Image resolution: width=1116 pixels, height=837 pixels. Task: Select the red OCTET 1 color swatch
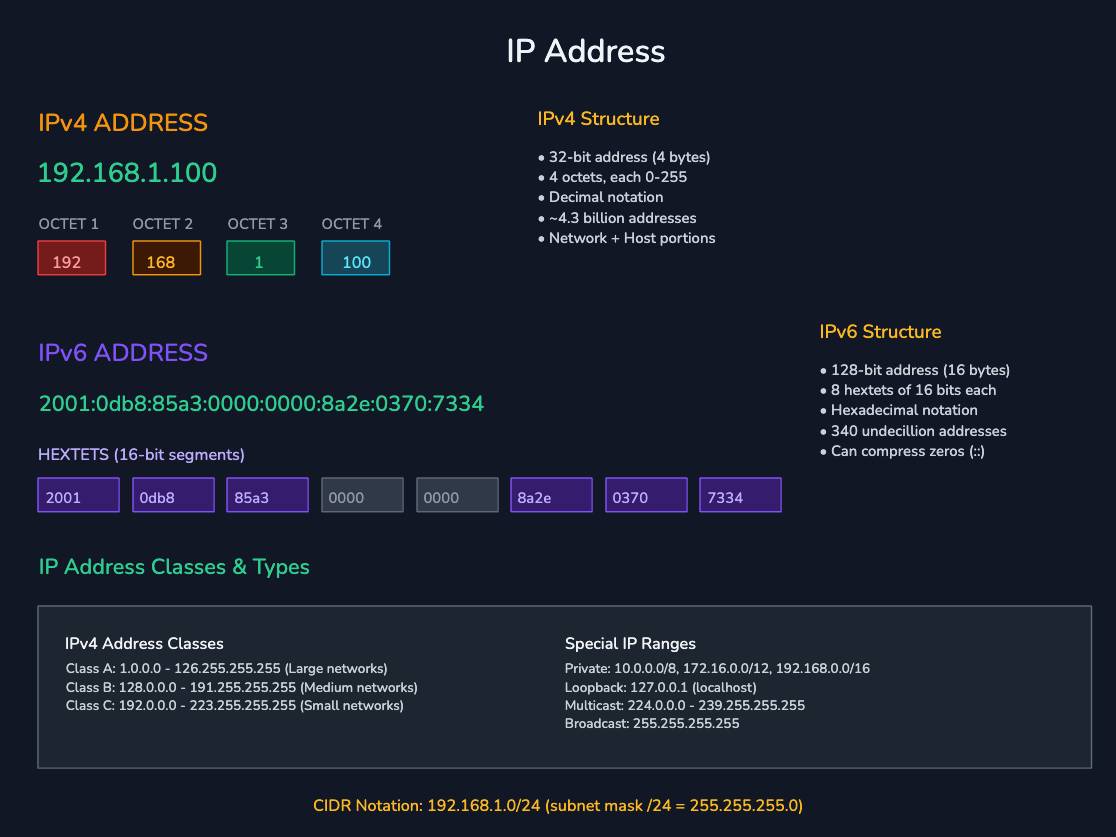point(71,258)
